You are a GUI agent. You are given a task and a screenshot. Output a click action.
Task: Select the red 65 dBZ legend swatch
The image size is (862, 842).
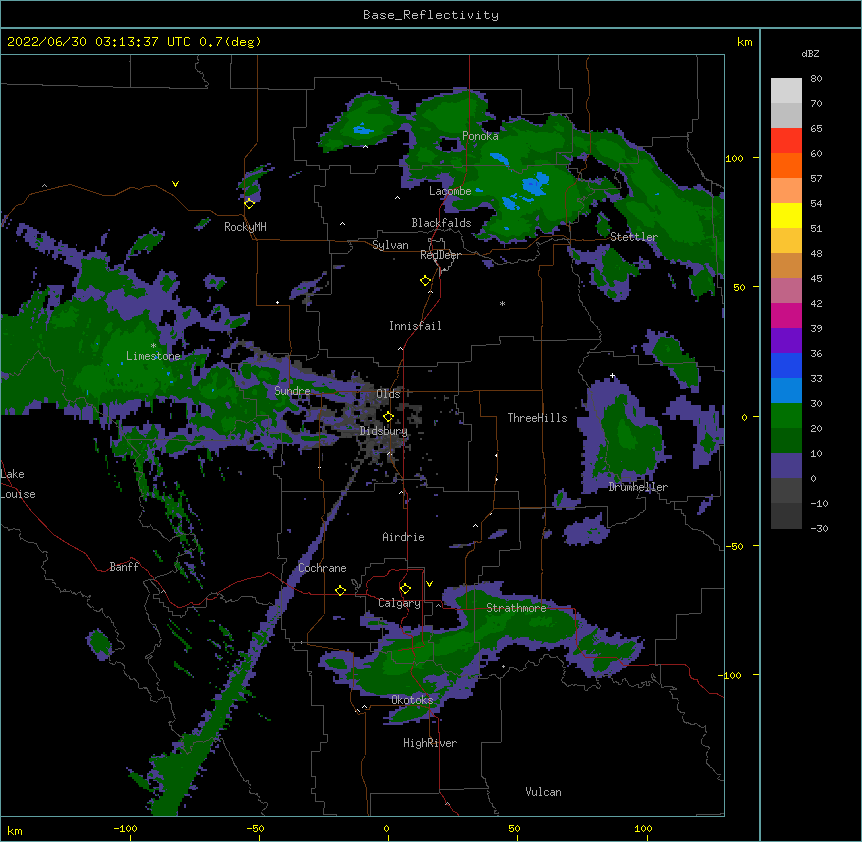tap(786, 141)
